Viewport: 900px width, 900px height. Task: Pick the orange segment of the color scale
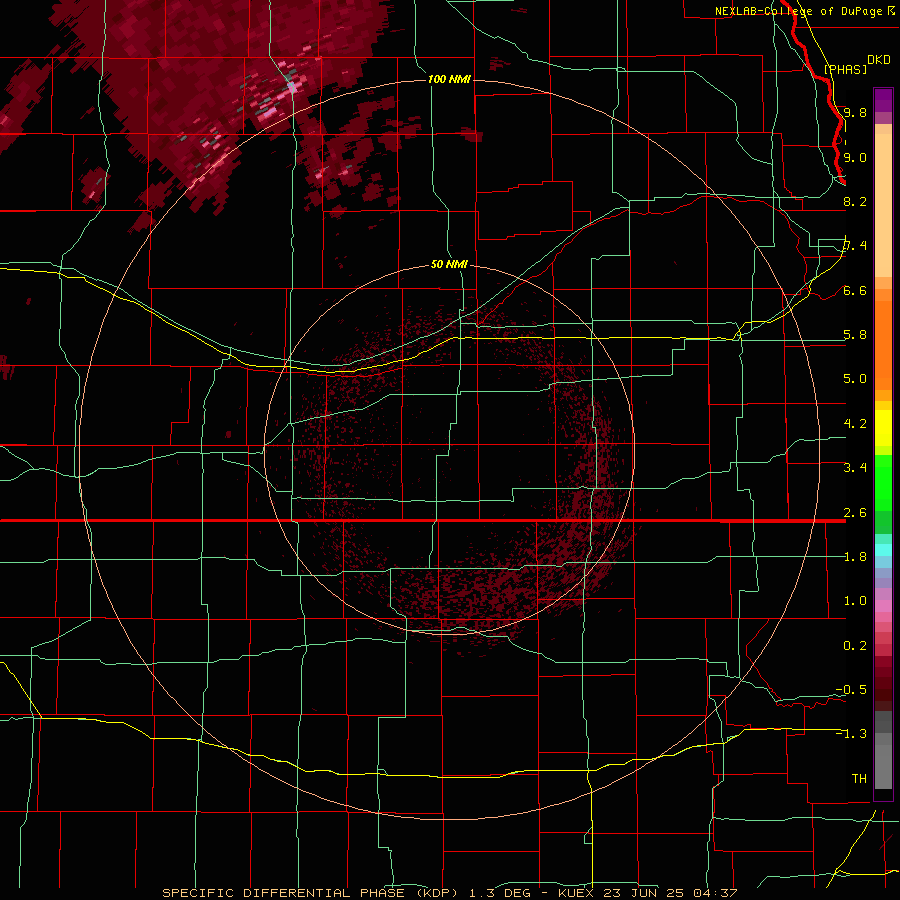pyautogui.click(x=883, y=344)
